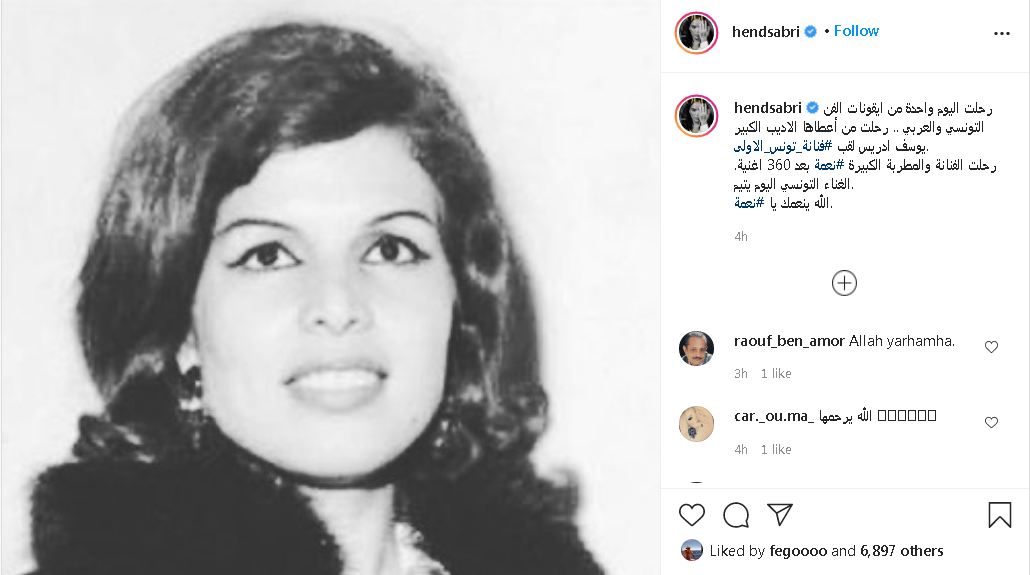Open fegoooo's profile from likes line
The image size is (1030, 575).
click(x=798, y=551)
